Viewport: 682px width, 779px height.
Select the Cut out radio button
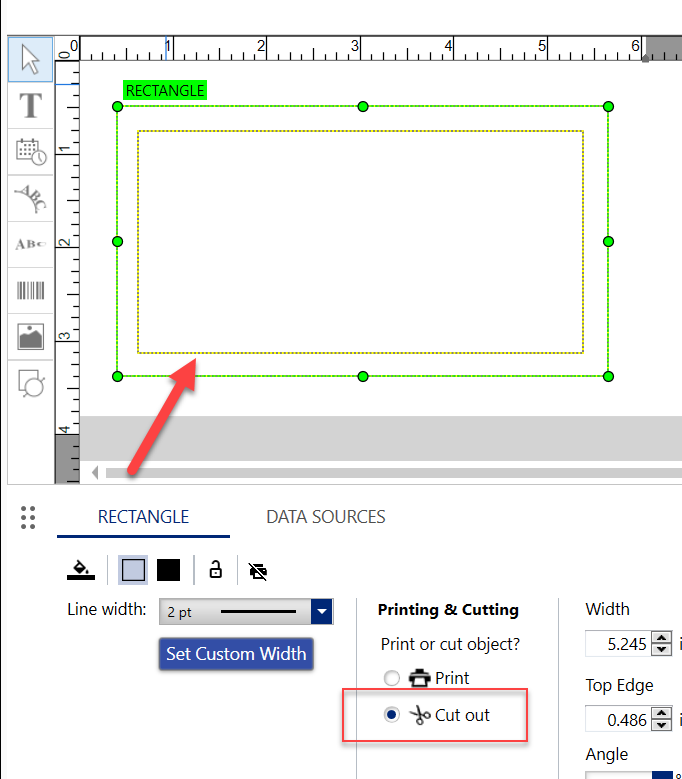point(392,715)
